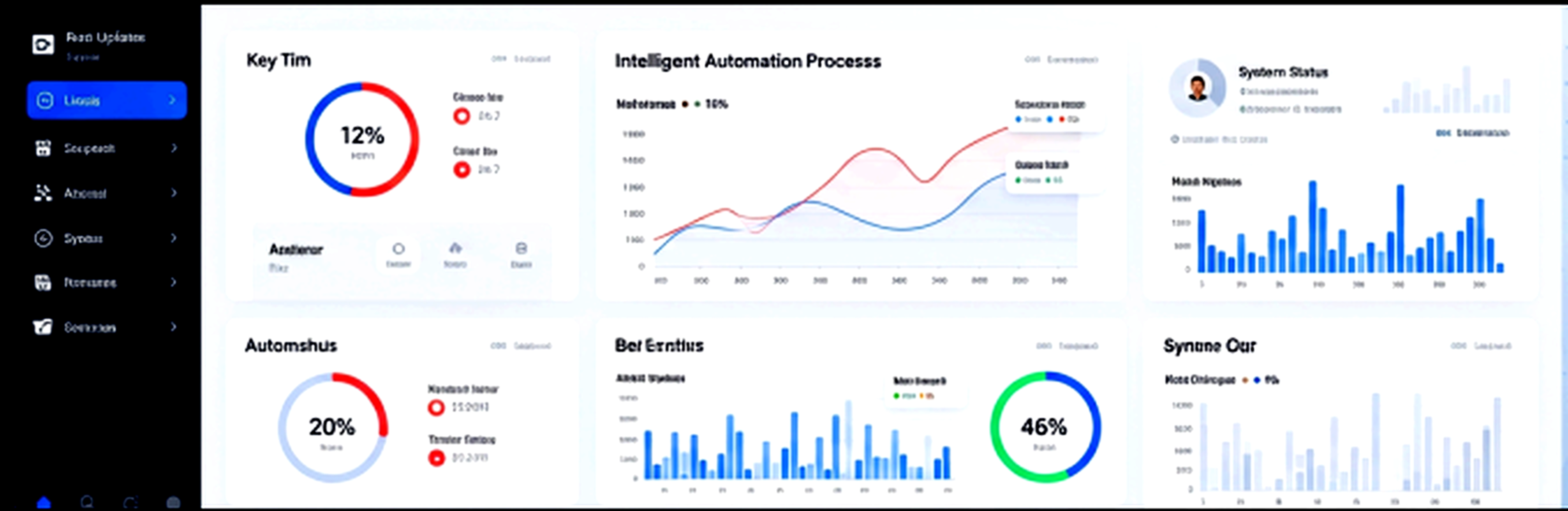The width and height of the screenshot is (1568, 511).
Task: Click the house-shaped icon in the Azallenor row
Action: (x=455, y=248)
